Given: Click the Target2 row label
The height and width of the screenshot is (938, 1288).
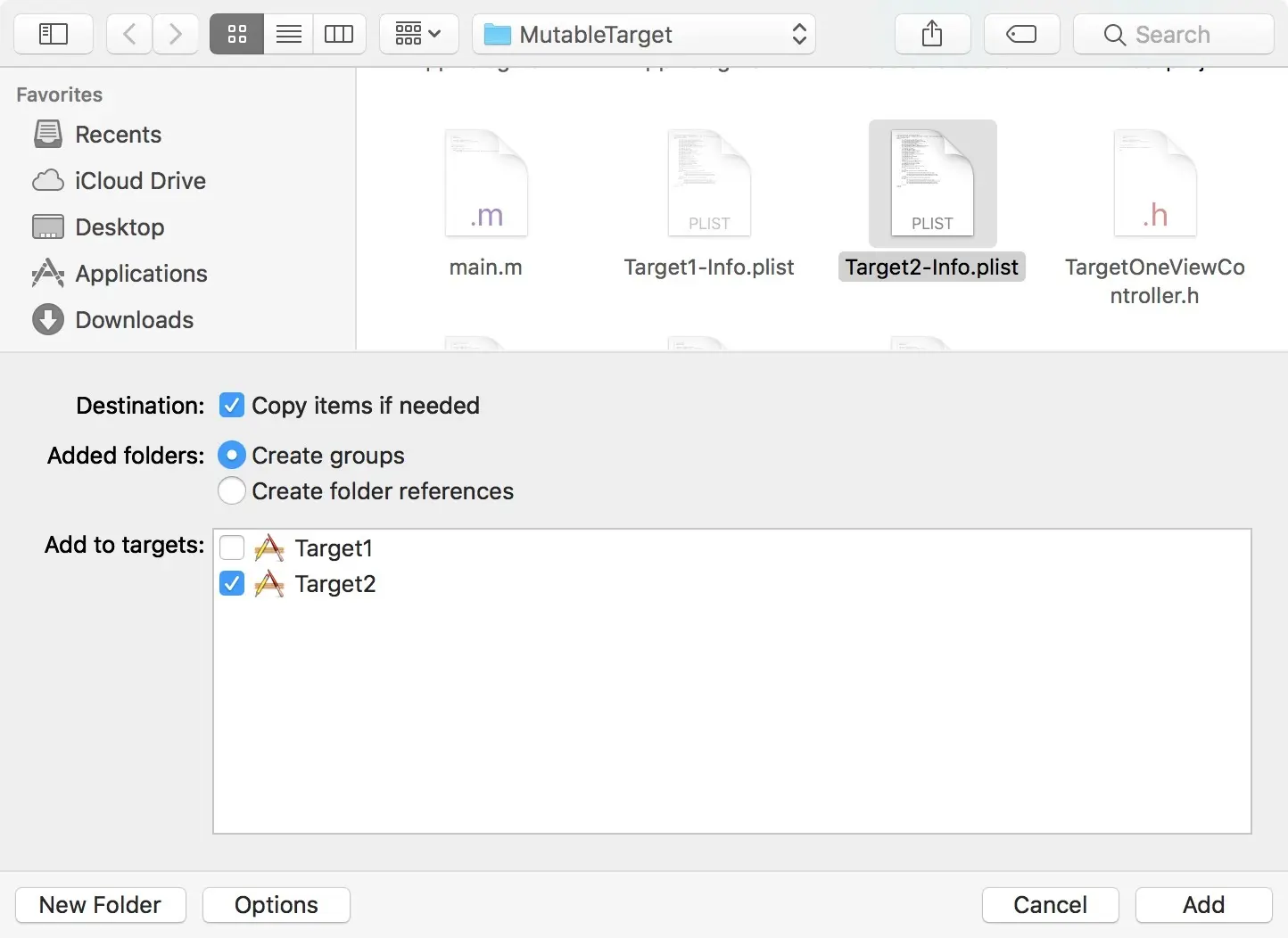Looking at the screenshot, I should click(x=335, y=584).
